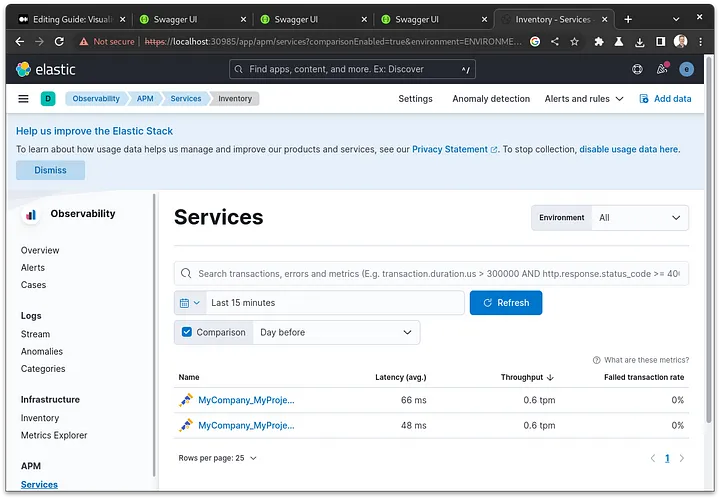Click the calendar quick-select date icon
The height and width of the screenshot is (499, 720).
(x=190, y=303)
